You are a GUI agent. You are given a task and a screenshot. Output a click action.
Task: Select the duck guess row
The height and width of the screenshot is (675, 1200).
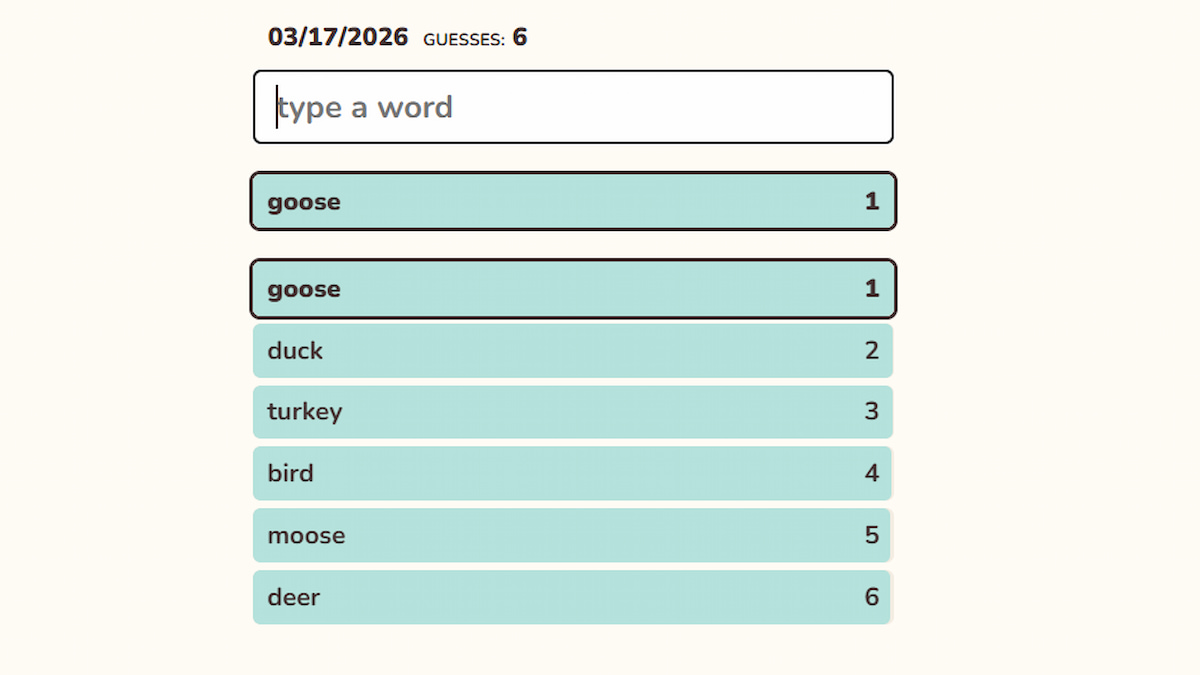[572, 351]
